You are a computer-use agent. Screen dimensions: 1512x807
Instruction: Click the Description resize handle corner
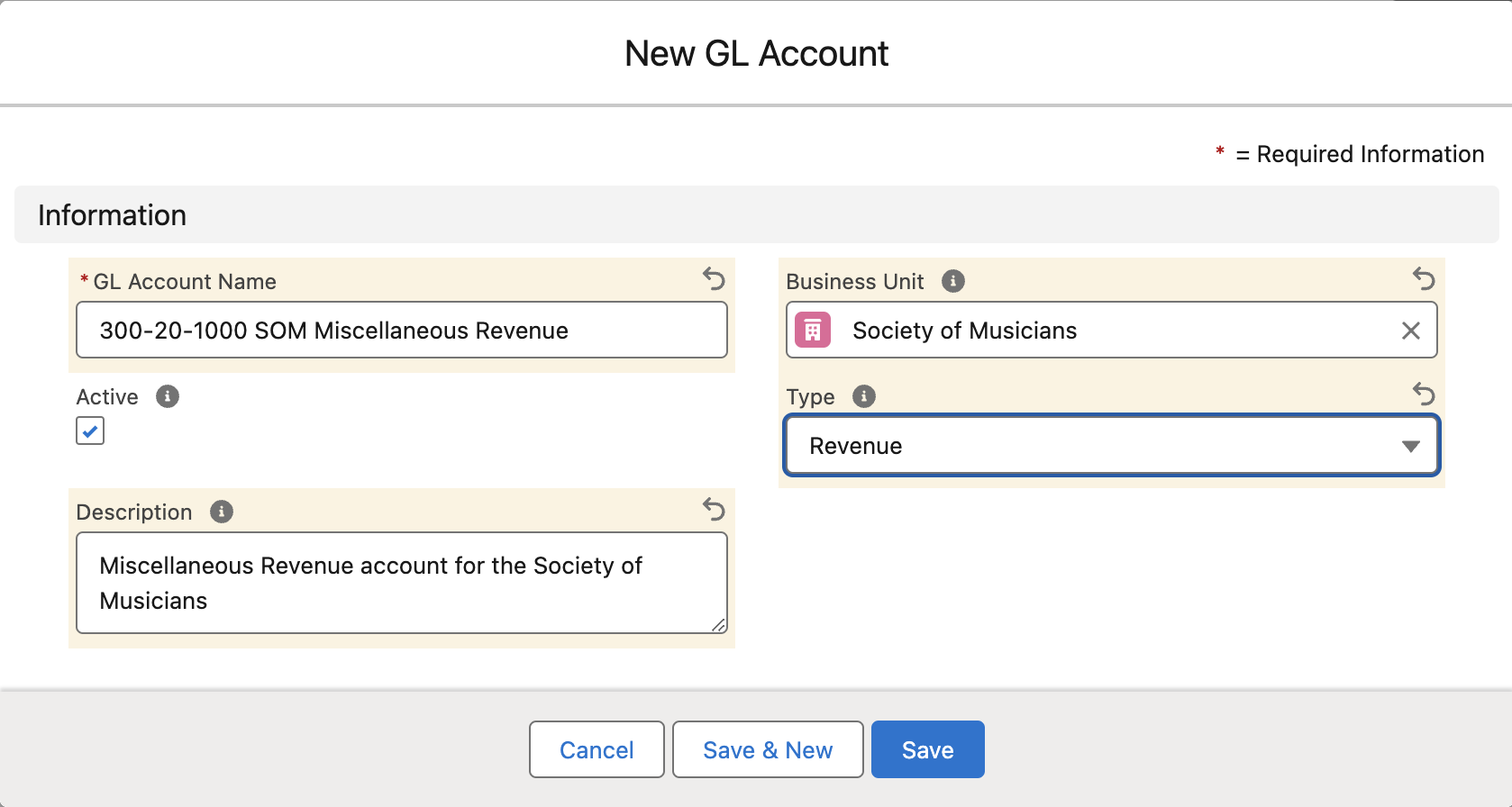tap(718, 624)
